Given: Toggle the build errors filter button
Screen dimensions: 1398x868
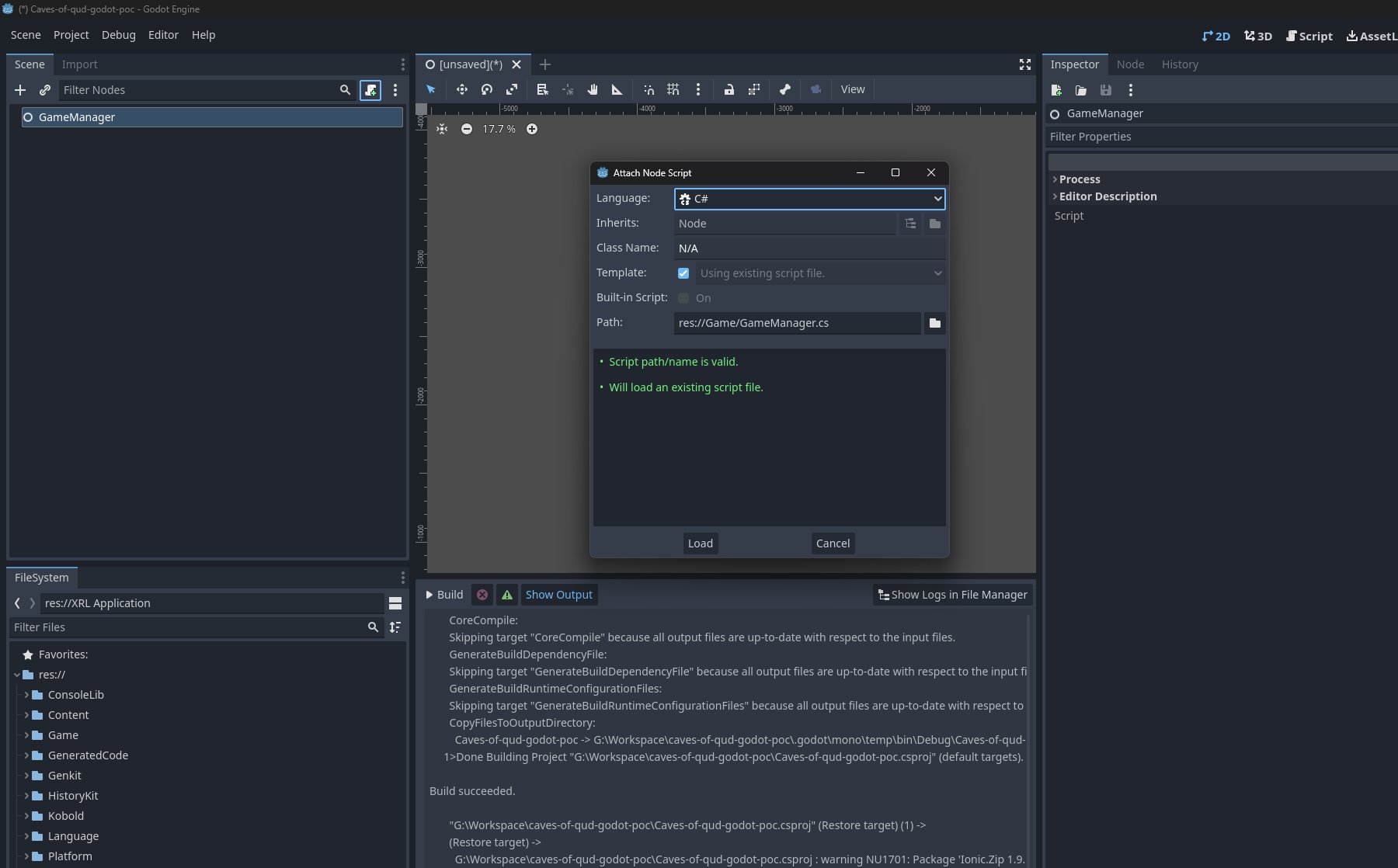Looking at the screenshot, I should 482,595.
